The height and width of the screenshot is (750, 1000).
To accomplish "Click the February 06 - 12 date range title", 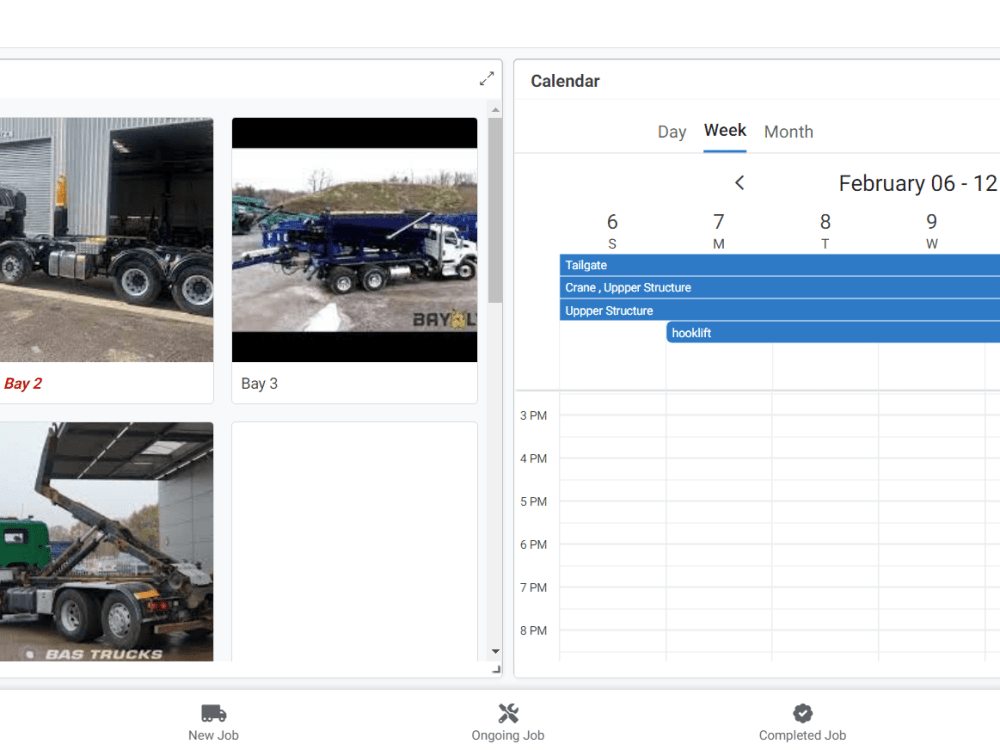I will click(918, 184).
